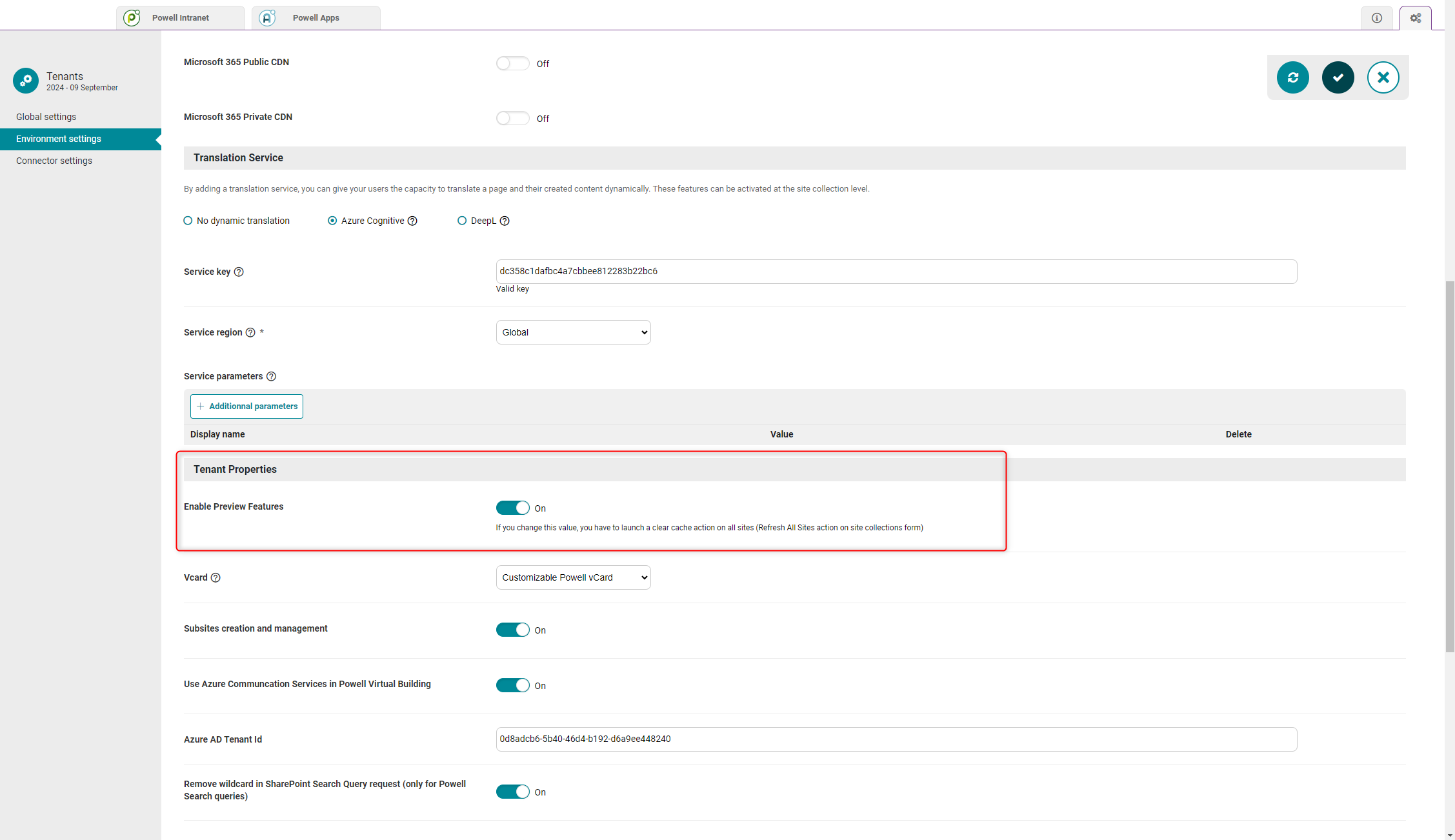Toggle Azure Communication Services Virtual Building switch
The height and width of the screenshot is (840, 1455).
tap(513, 685)
